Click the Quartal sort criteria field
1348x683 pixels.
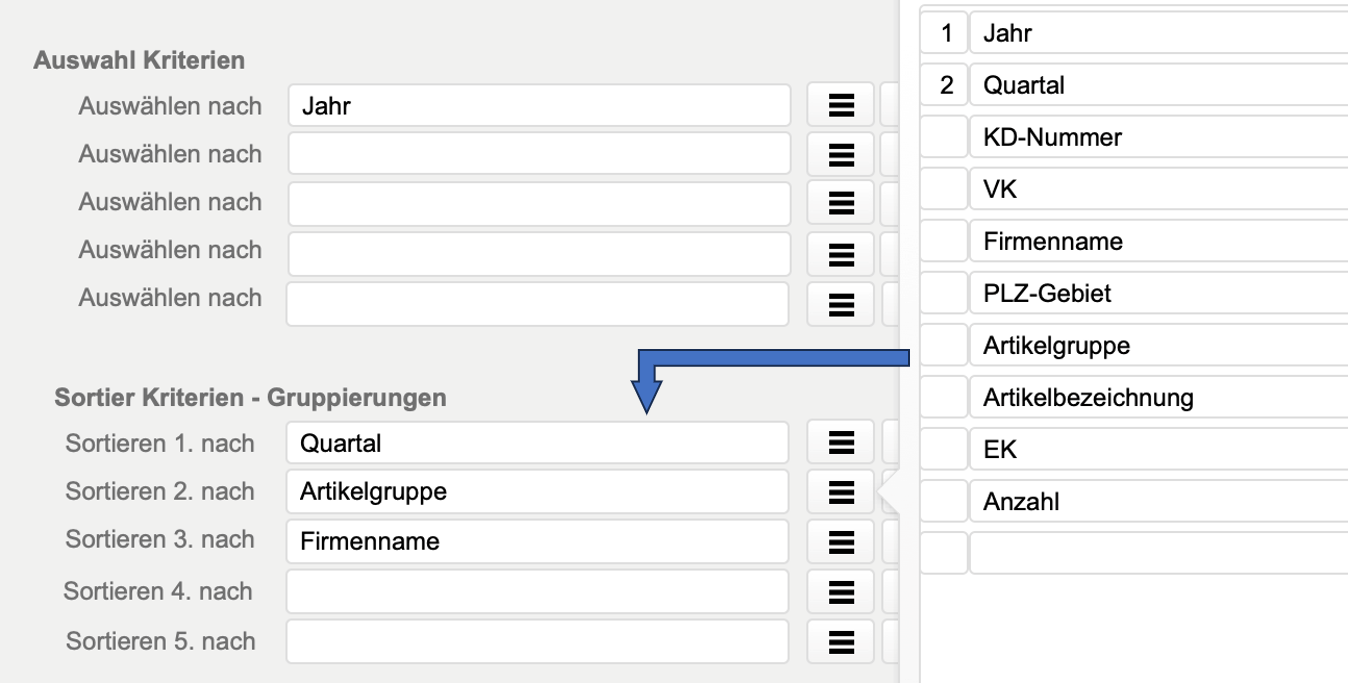coord(537,442)
